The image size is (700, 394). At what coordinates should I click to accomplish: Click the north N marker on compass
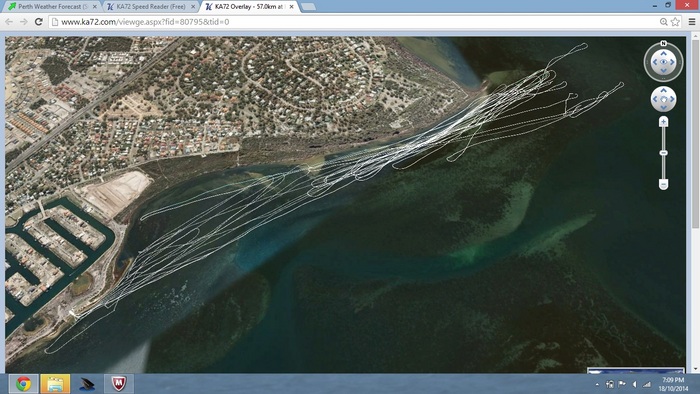coord(663,43)
